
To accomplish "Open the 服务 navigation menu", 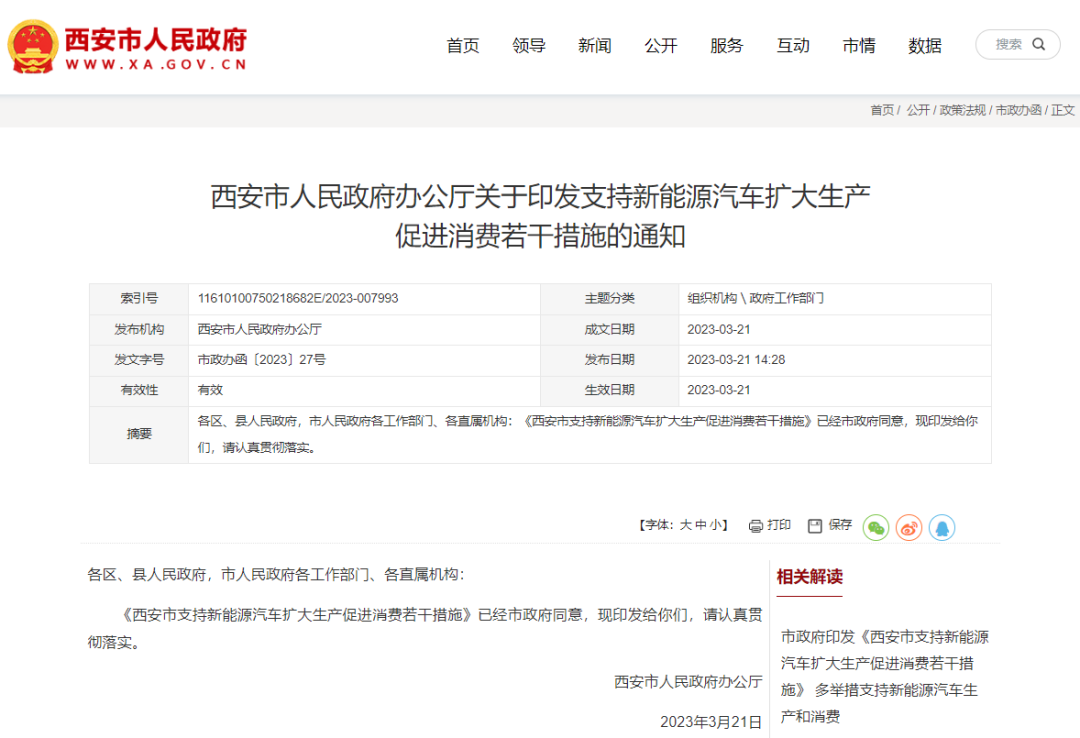I will (727, 45).
